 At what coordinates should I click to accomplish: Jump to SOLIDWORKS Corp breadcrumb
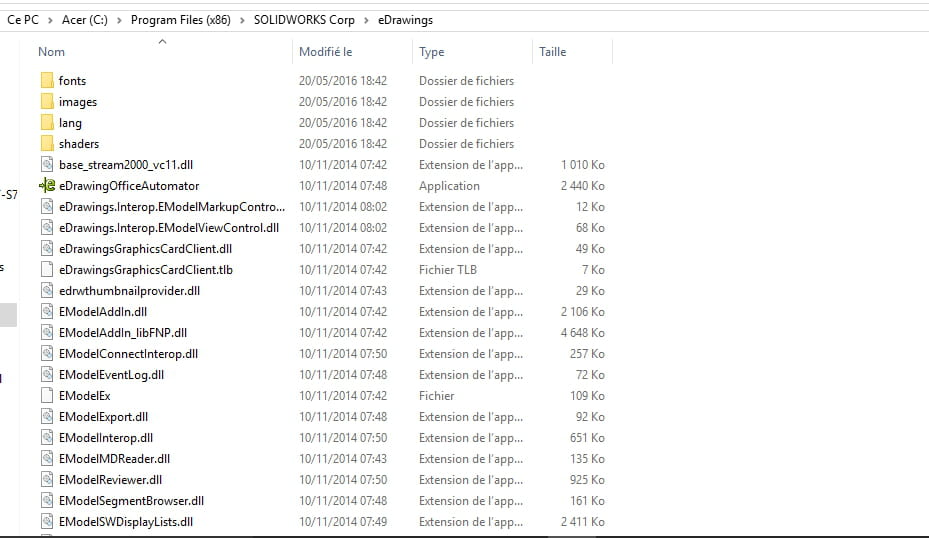point(304,20)
